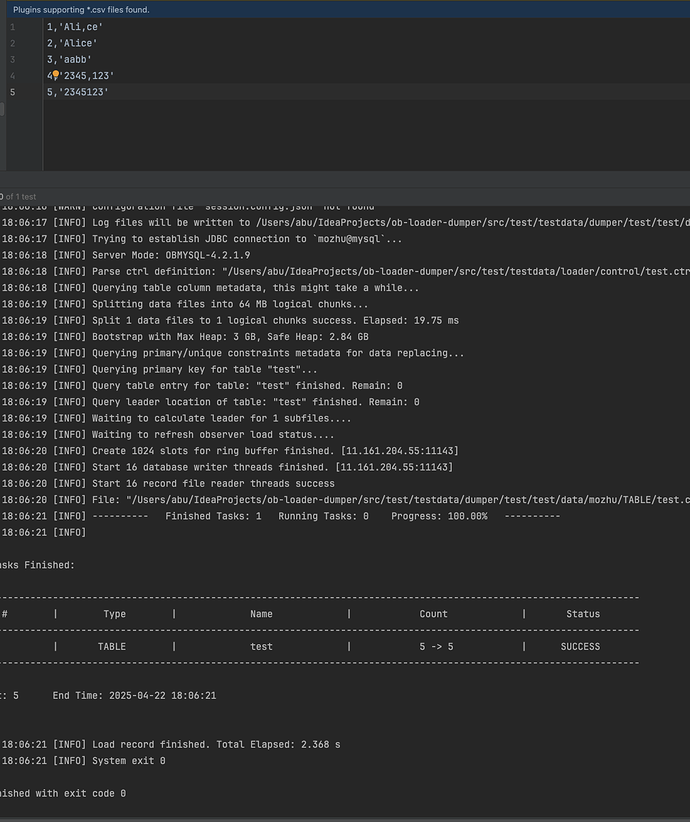690x822 pixels.
Task: Click the 'test' name cell in result table
Action: pyautogui.click(x=261, y=646)
